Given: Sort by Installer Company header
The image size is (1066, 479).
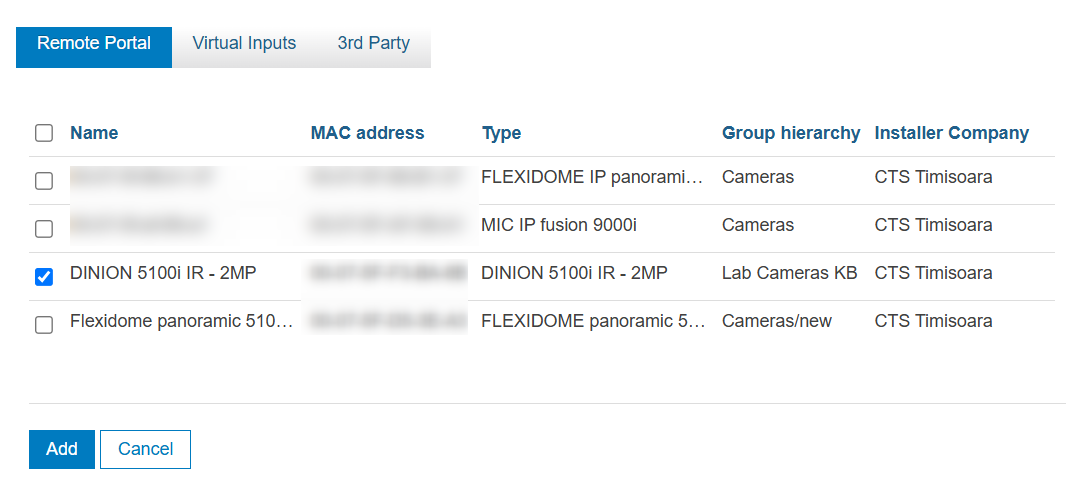Looking at the screenshot, I should click(x=951, y=133).
